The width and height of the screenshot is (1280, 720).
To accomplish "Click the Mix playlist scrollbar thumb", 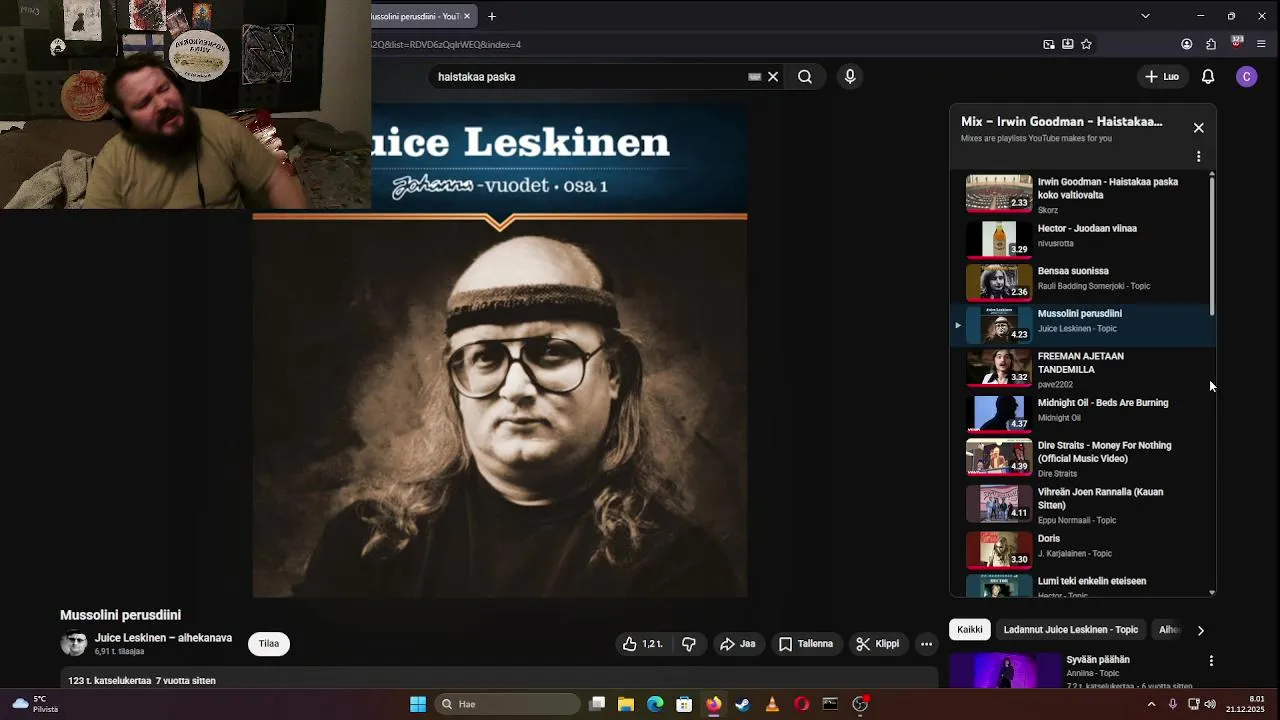I will click(1212, 246).
